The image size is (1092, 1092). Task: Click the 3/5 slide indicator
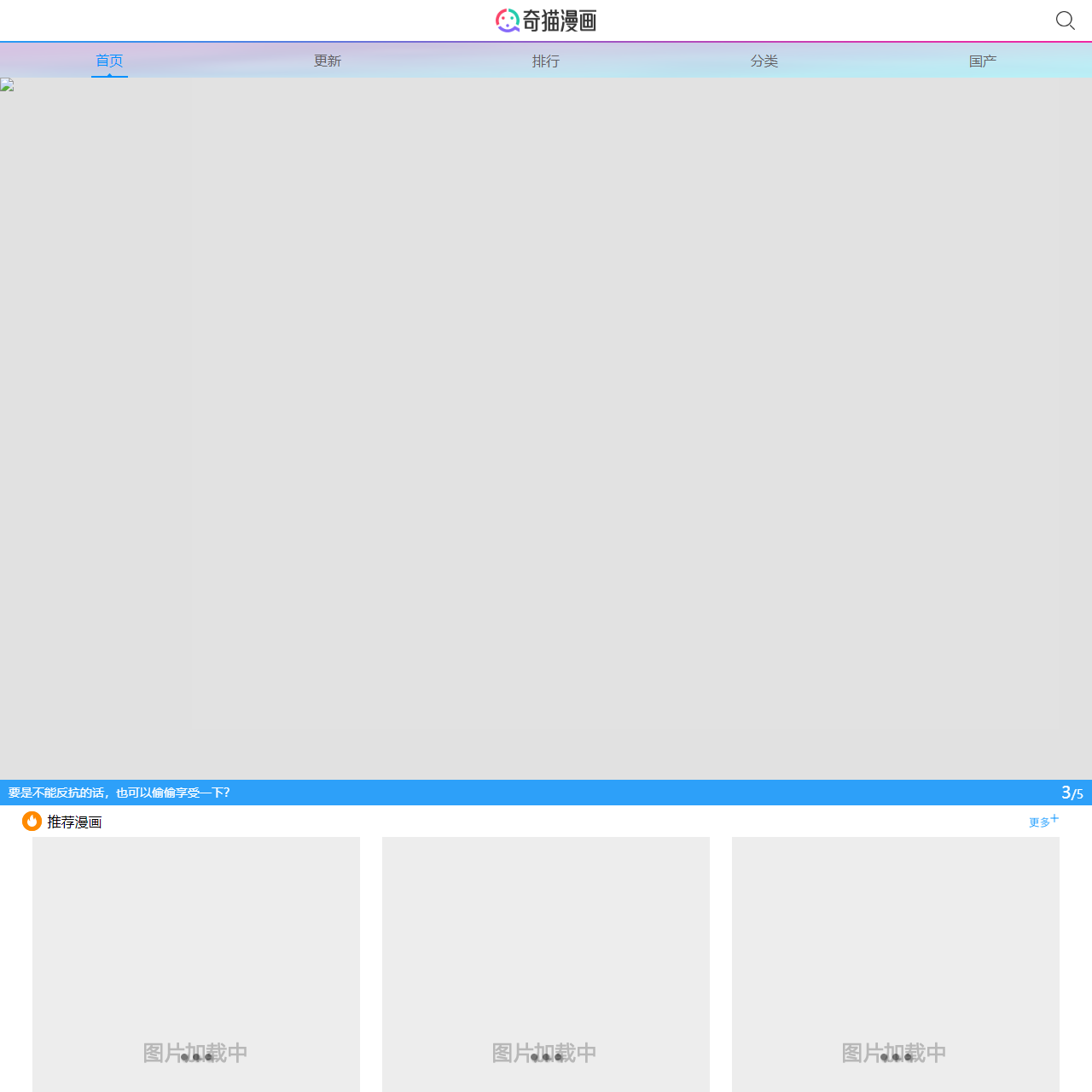[1072, 793]
